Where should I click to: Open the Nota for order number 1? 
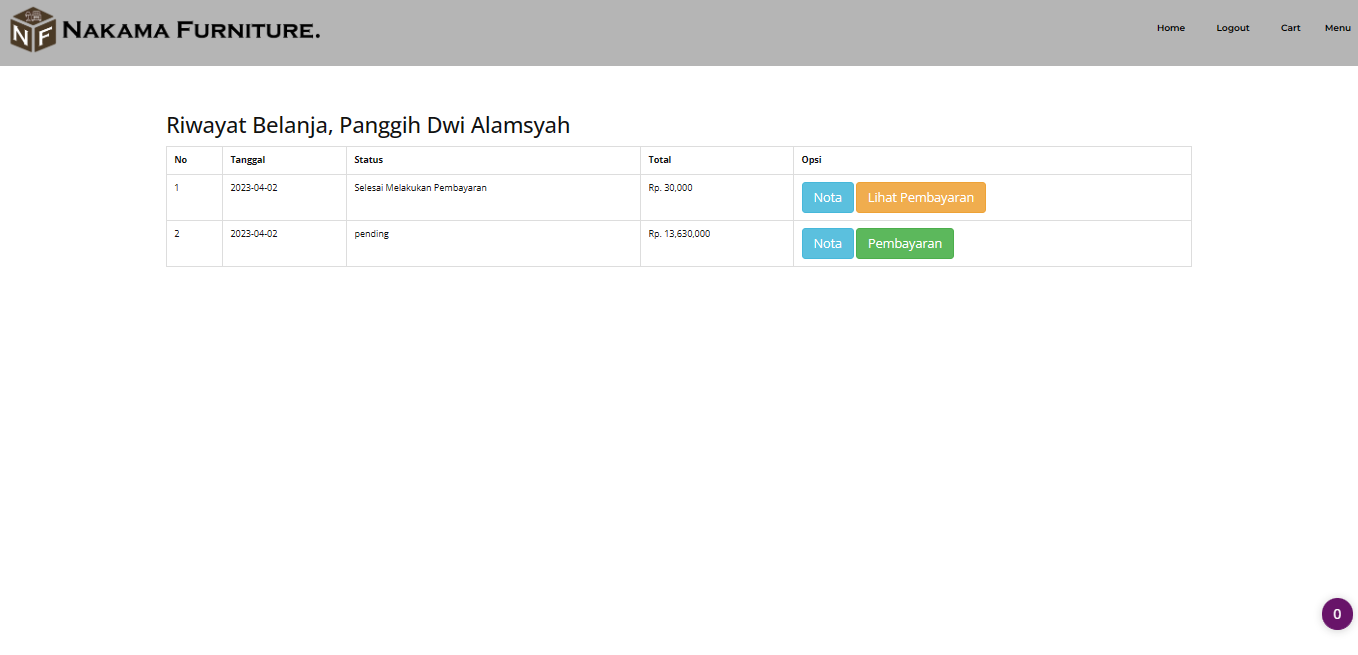[x=827, y=197]
